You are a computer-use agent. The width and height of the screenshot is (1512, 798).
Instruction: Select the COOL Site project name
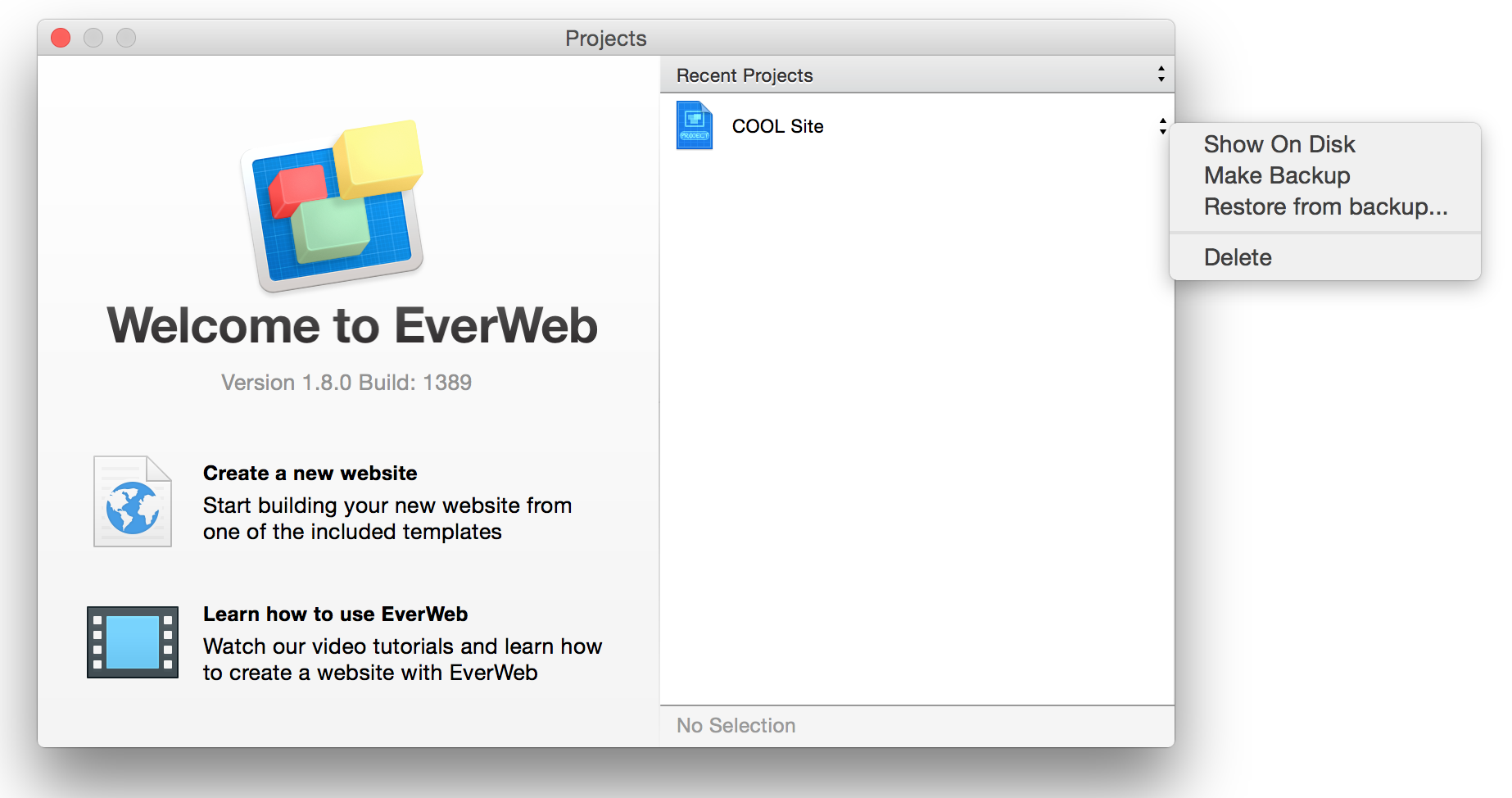778,126
